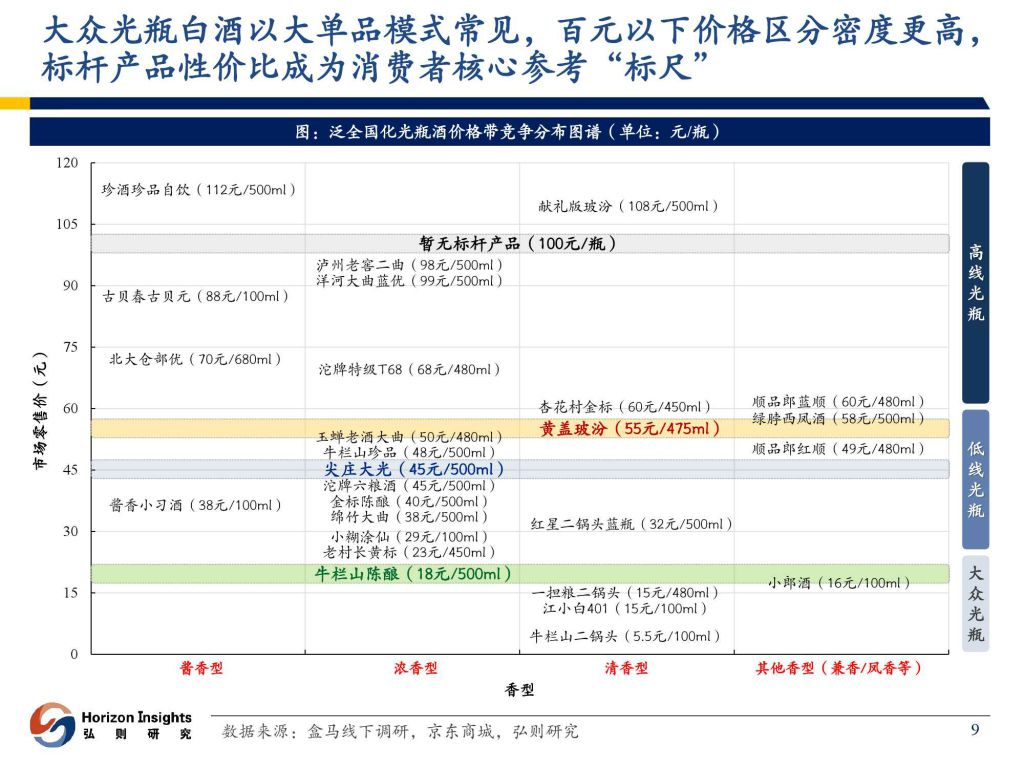Click the 大众光瓶 side bar
Image resolution: width=1024 pixels, height=768 pixels.
click(975, 603)
